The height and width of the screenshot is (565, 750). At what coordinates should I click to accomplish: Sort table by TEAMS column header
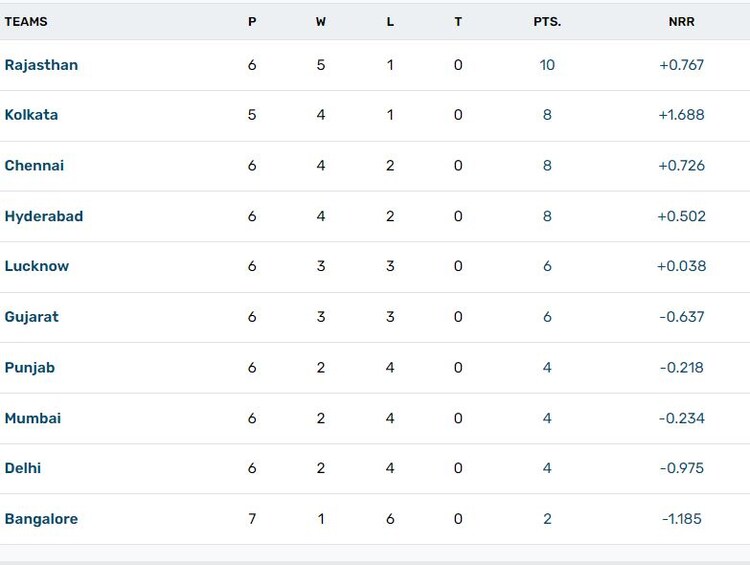click(26, 21)
